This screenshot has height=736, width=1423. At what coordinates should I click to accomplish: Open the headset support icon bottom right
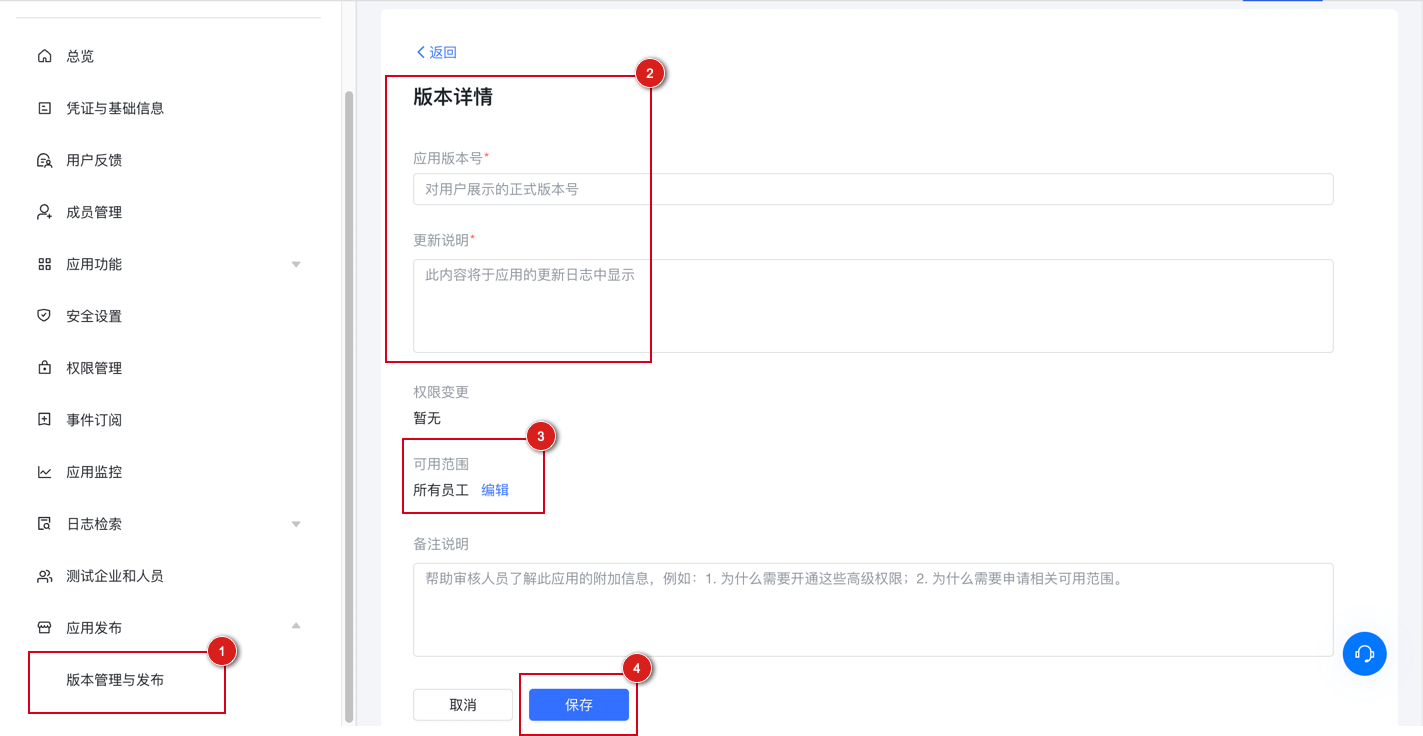1364,653
